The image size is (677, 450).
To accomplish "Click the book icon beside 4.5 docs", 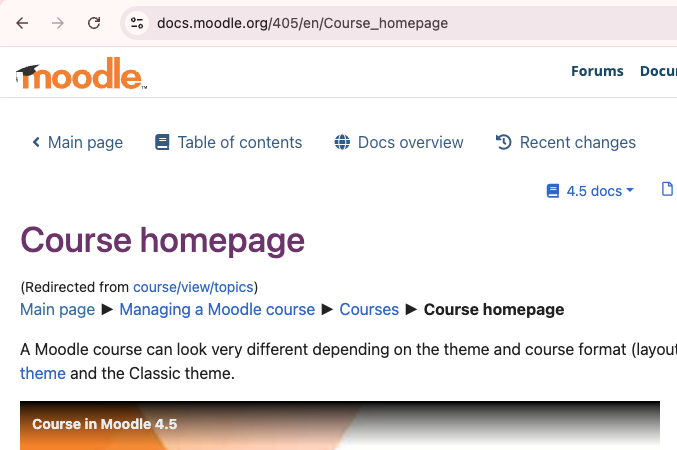I will pos(553,191).
